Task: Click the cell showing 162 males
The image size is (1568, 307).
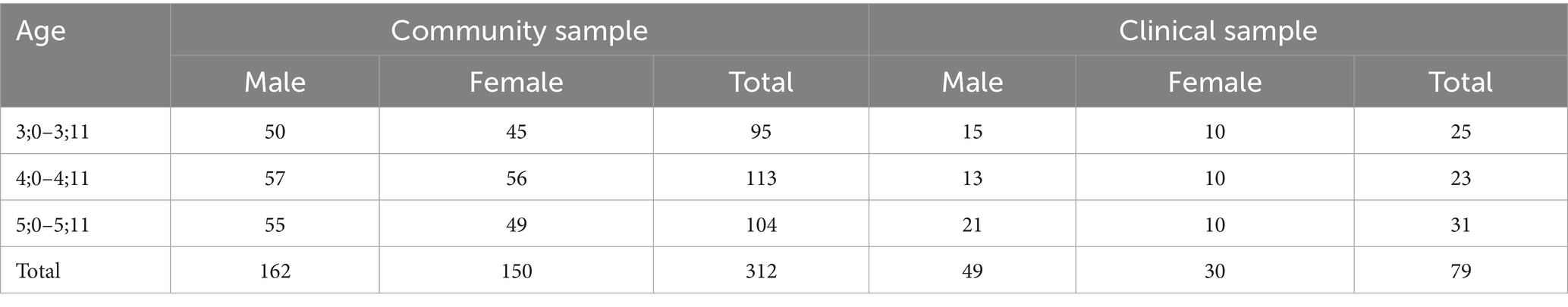Action: pyautogui.click(x=275, y=271)
